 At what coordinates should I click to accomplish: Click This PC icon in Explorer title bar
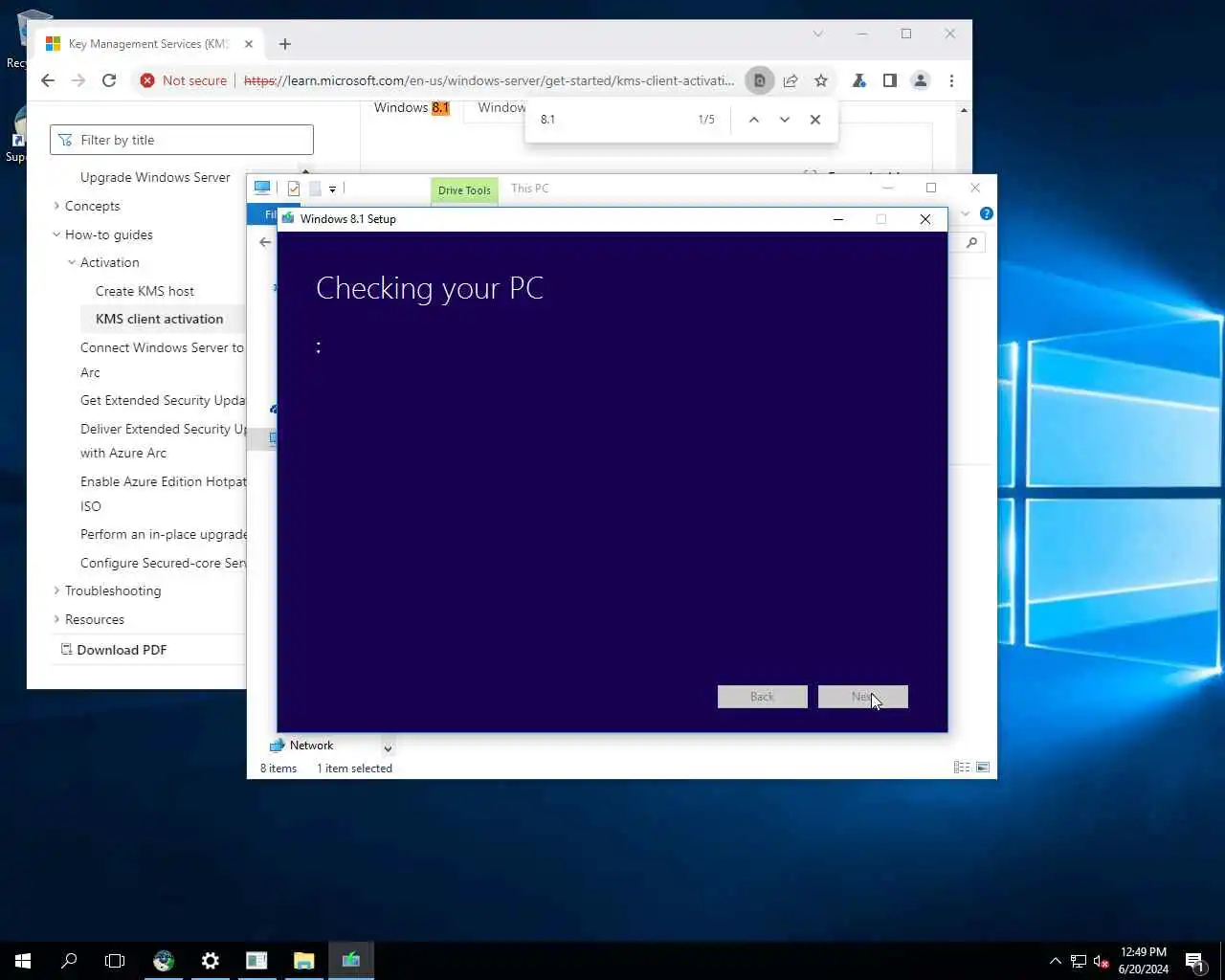click(262, 188)
